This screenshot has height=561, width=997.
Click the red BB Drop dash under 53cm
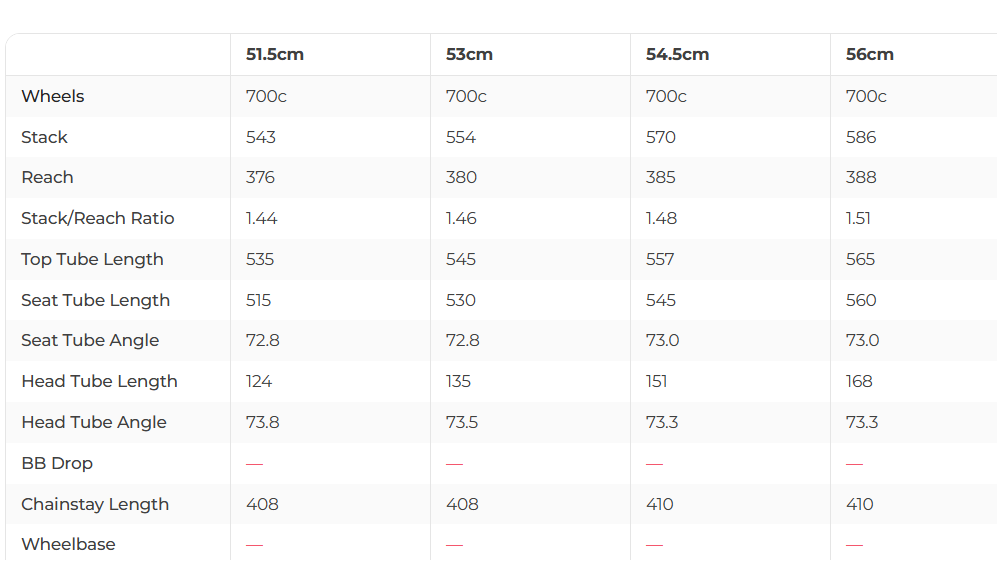click(455, 464)
